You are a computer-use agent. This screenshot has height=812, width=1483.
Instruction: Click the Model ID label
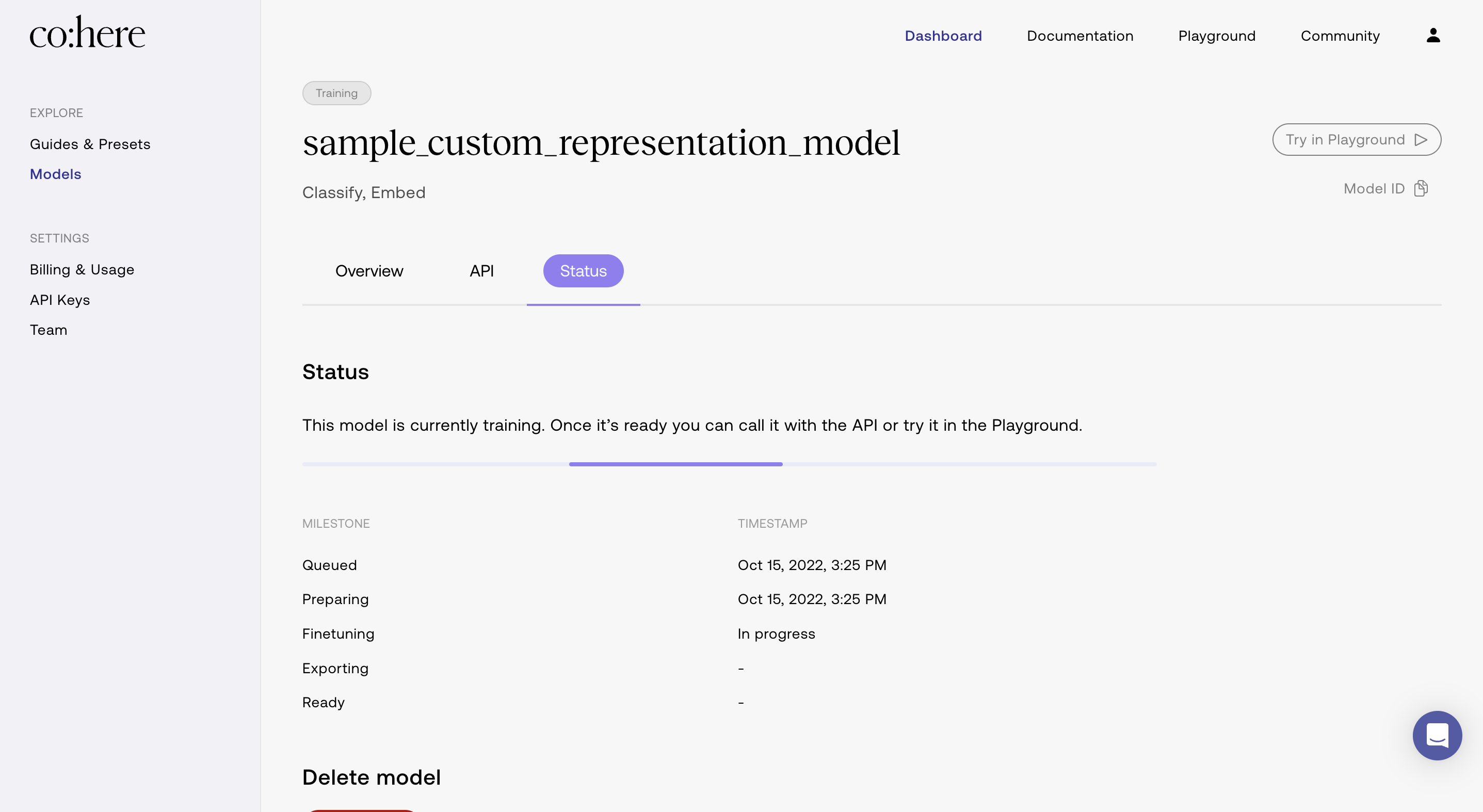(x=1374, y=189)
